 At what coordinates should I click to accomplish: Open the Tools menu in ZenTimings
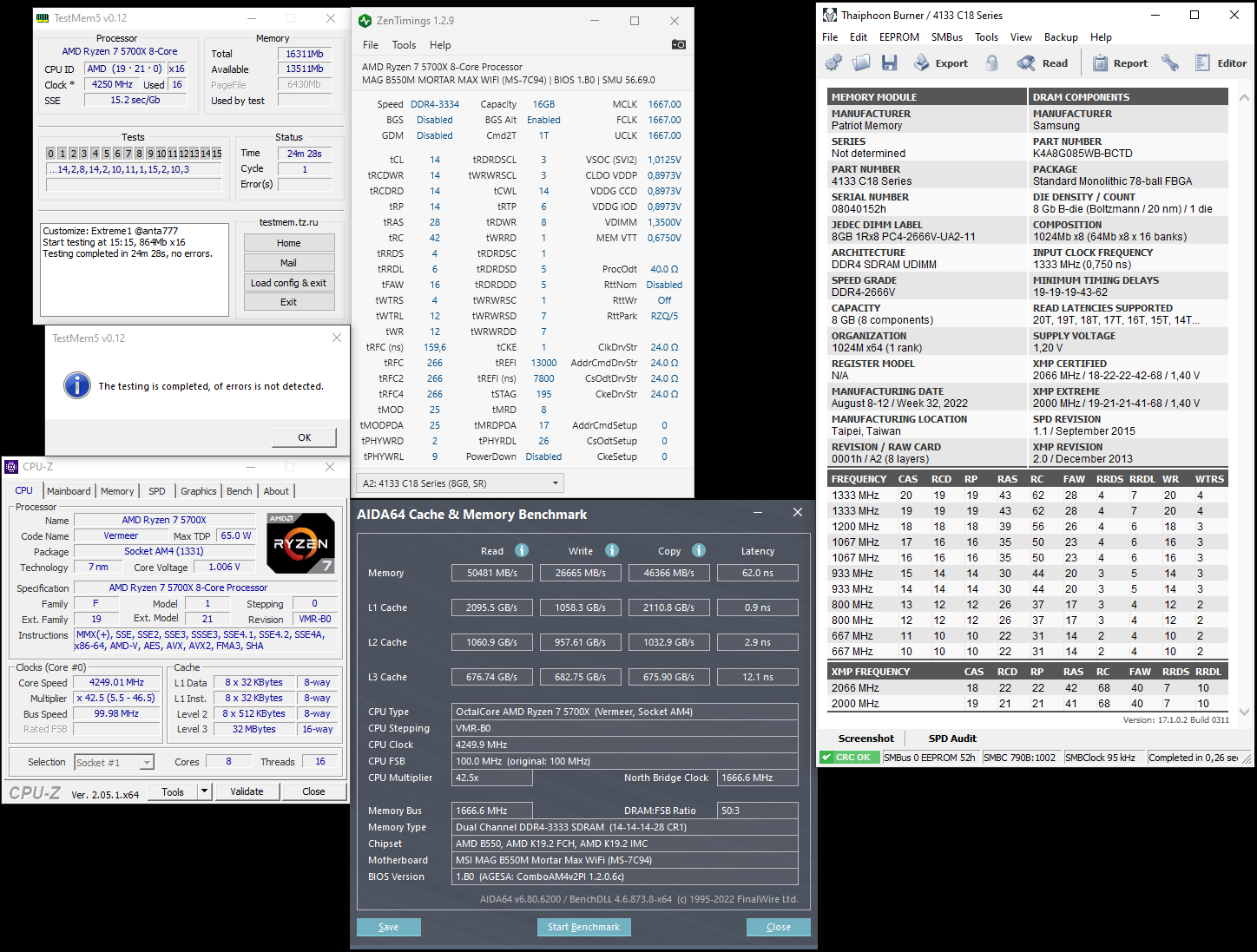point(404,45)
